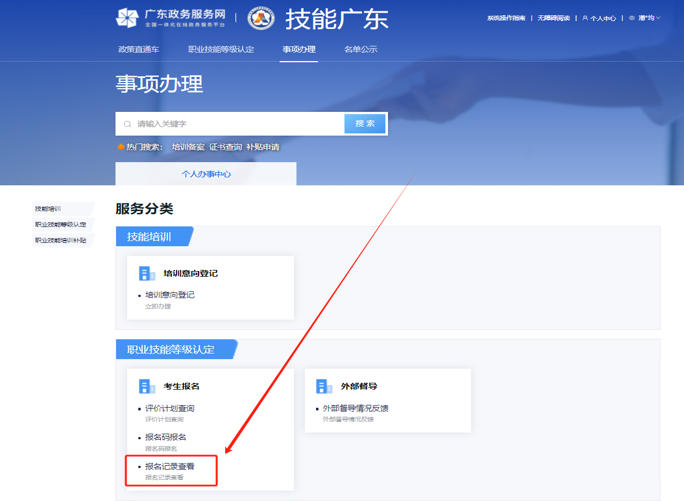684x501 pixels.
Task: Jump to 职业技能培训补贴 in side navigation
Action: 61,240
